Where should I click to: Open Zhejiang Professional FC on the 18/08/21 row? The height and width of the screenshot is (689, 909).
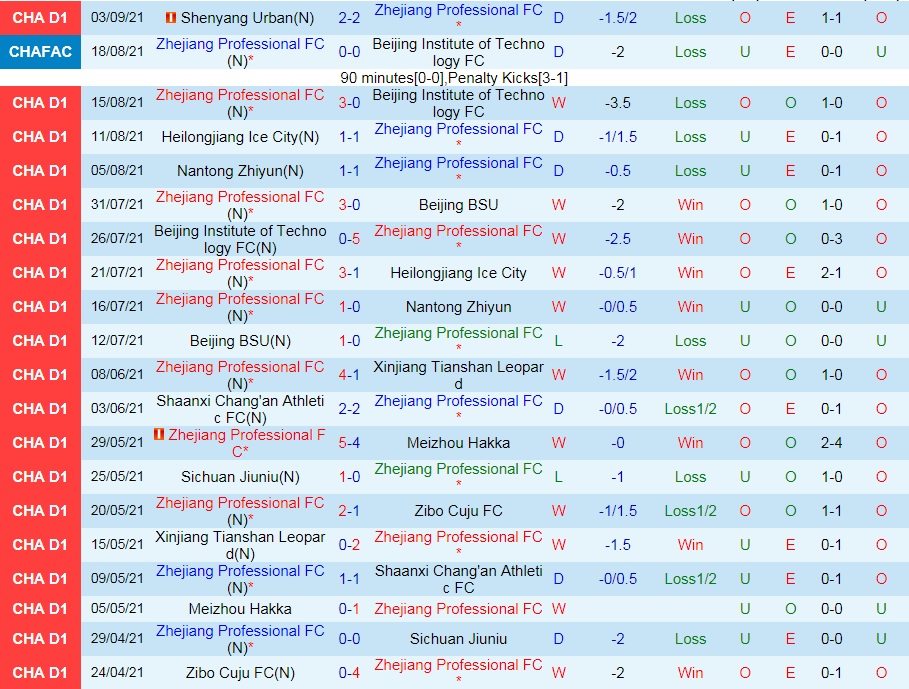pos(240,52)
